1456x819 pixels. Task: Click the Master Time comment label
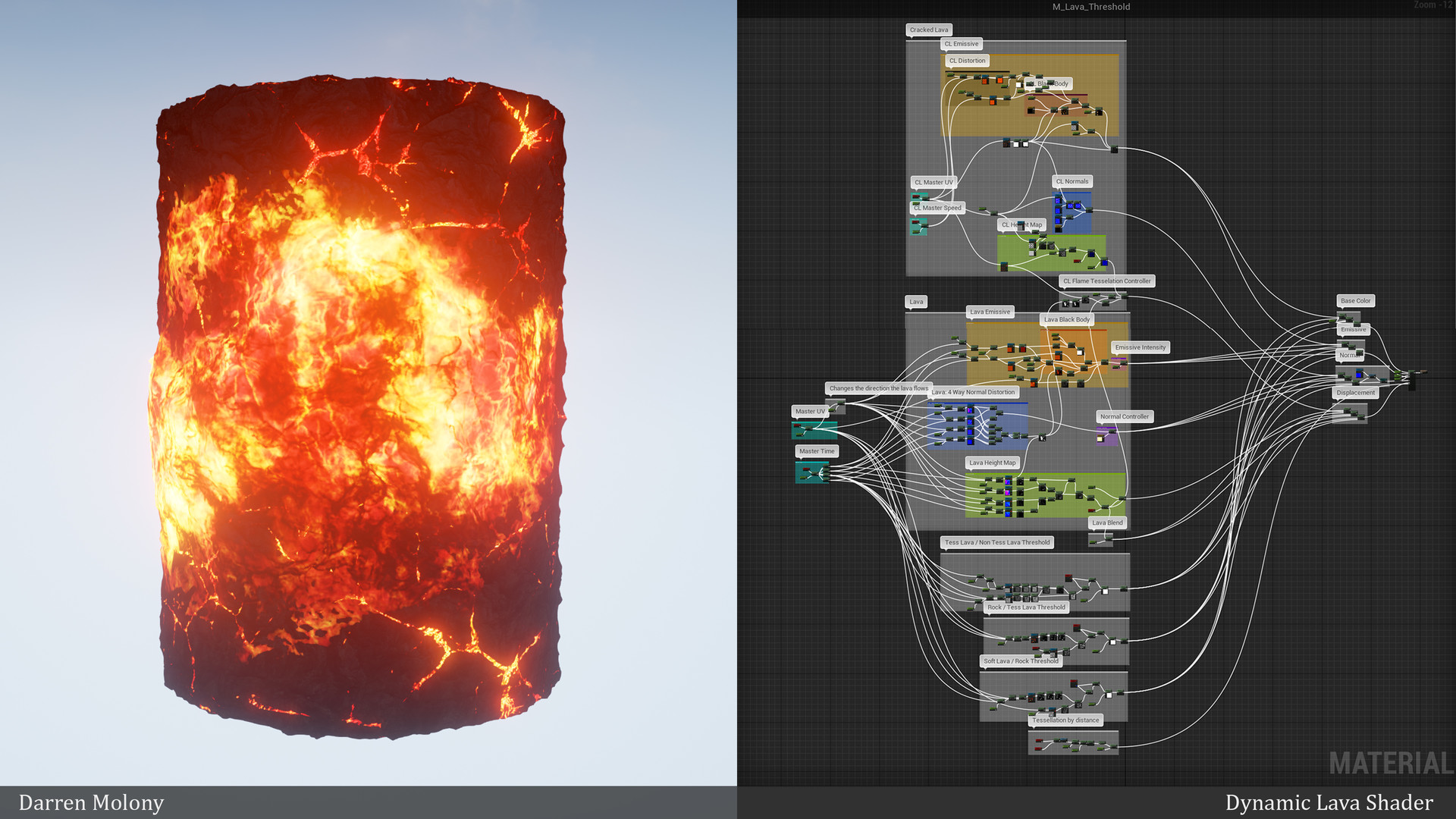tap(816, 451)
